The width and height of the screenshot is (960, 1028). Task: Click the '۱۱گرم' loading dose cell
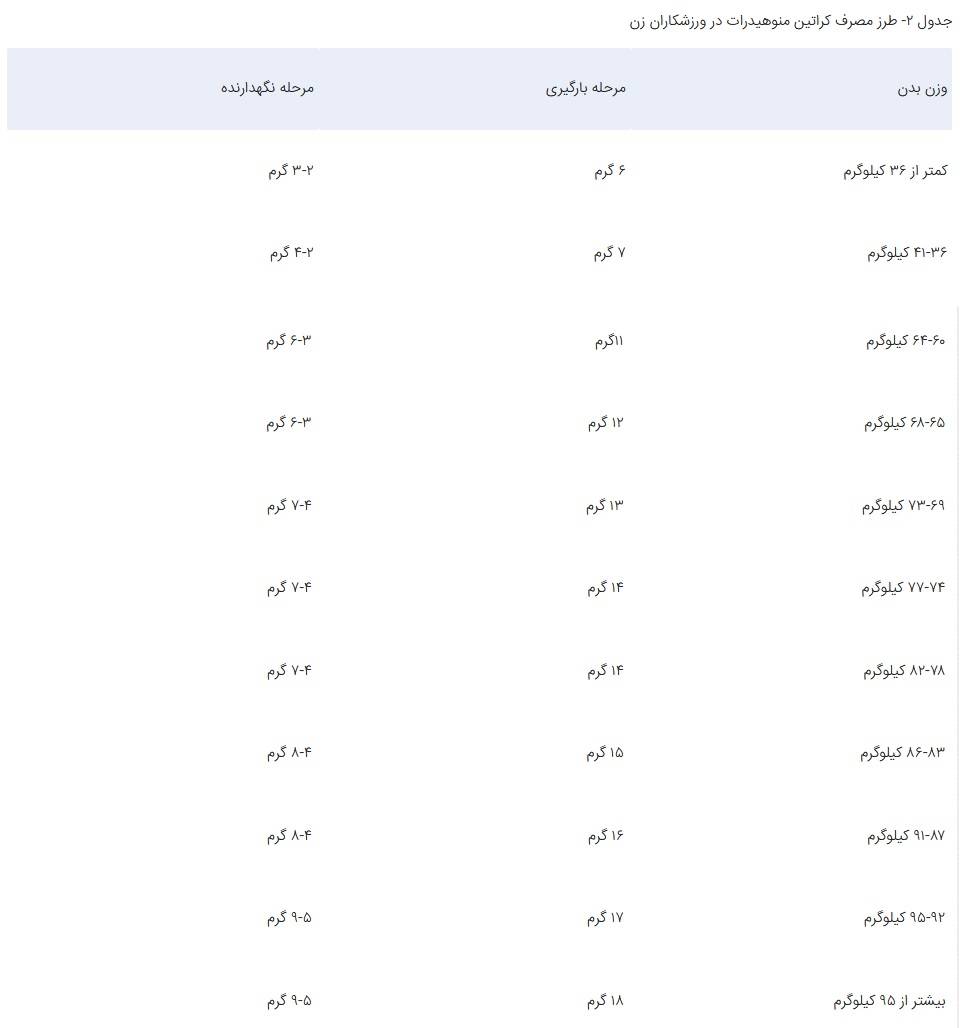pos(609,341)
